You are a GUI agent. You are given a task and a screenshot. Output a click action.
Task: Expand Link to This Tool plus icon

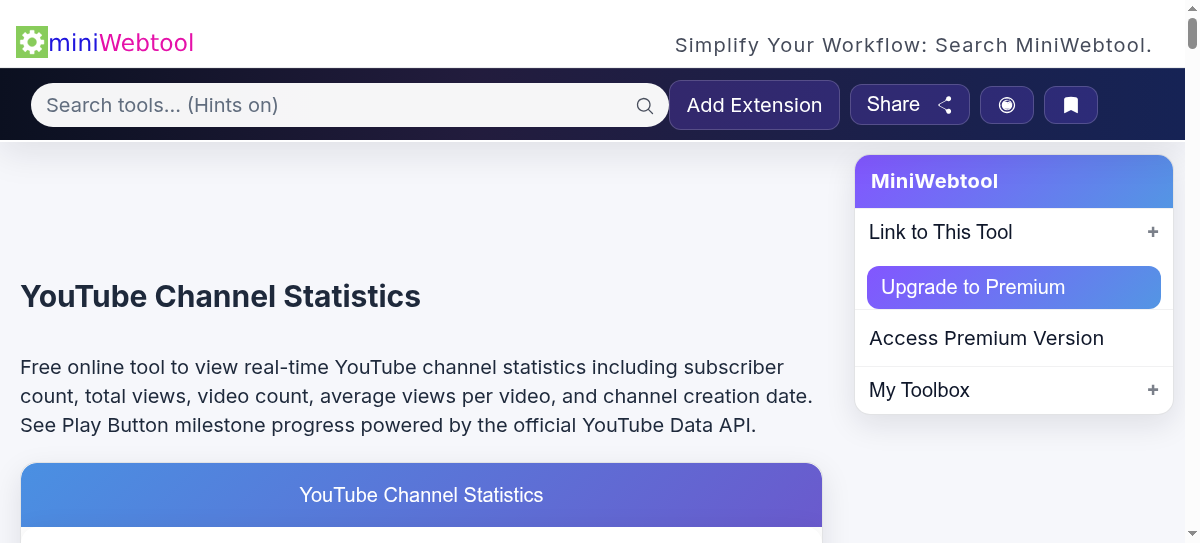[1152, 232]
